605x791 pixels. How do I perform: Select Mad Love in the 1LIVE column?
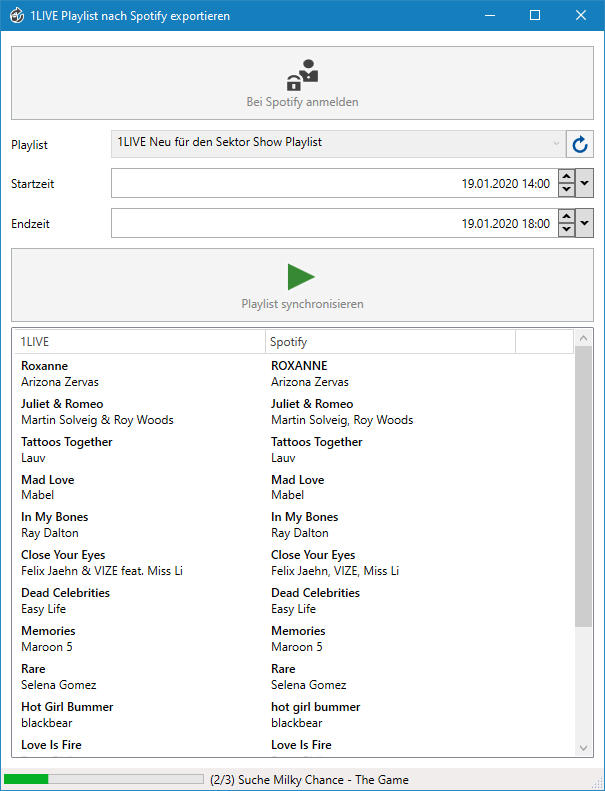click(x=47, y=480)
